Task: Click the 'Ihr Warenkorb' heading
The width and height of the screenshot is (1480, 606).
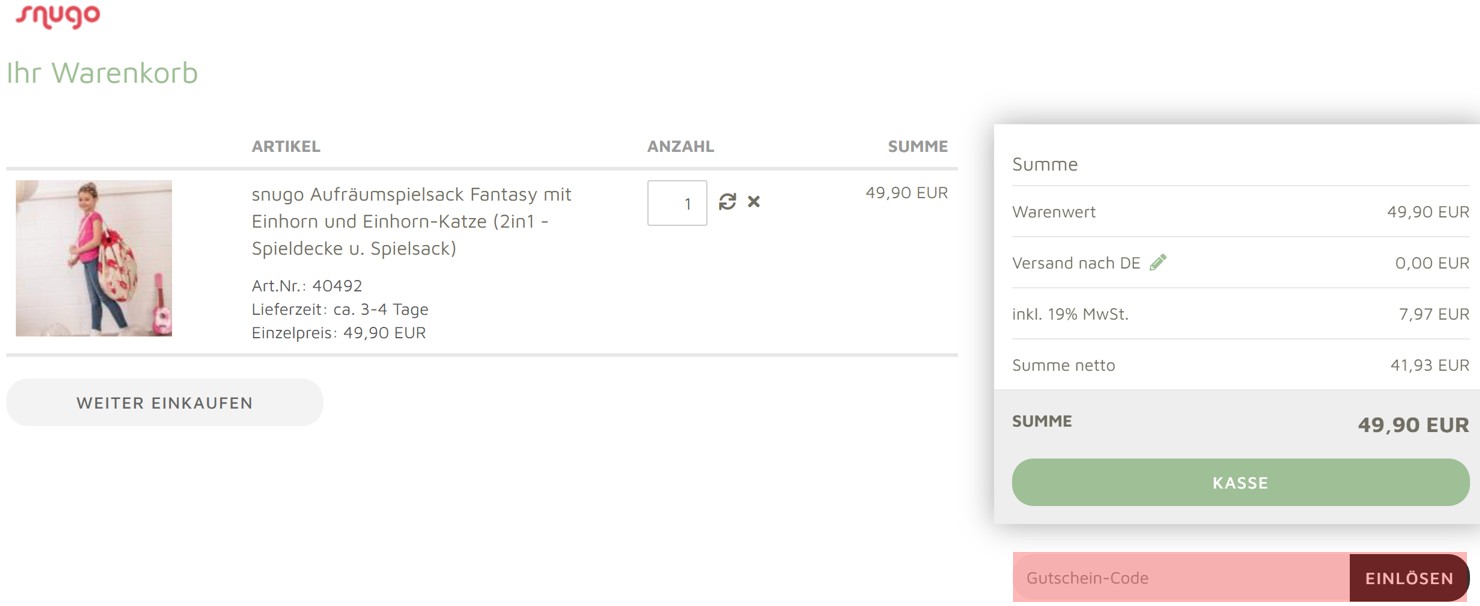Action: pyautogui.click(x=102, y=73)
